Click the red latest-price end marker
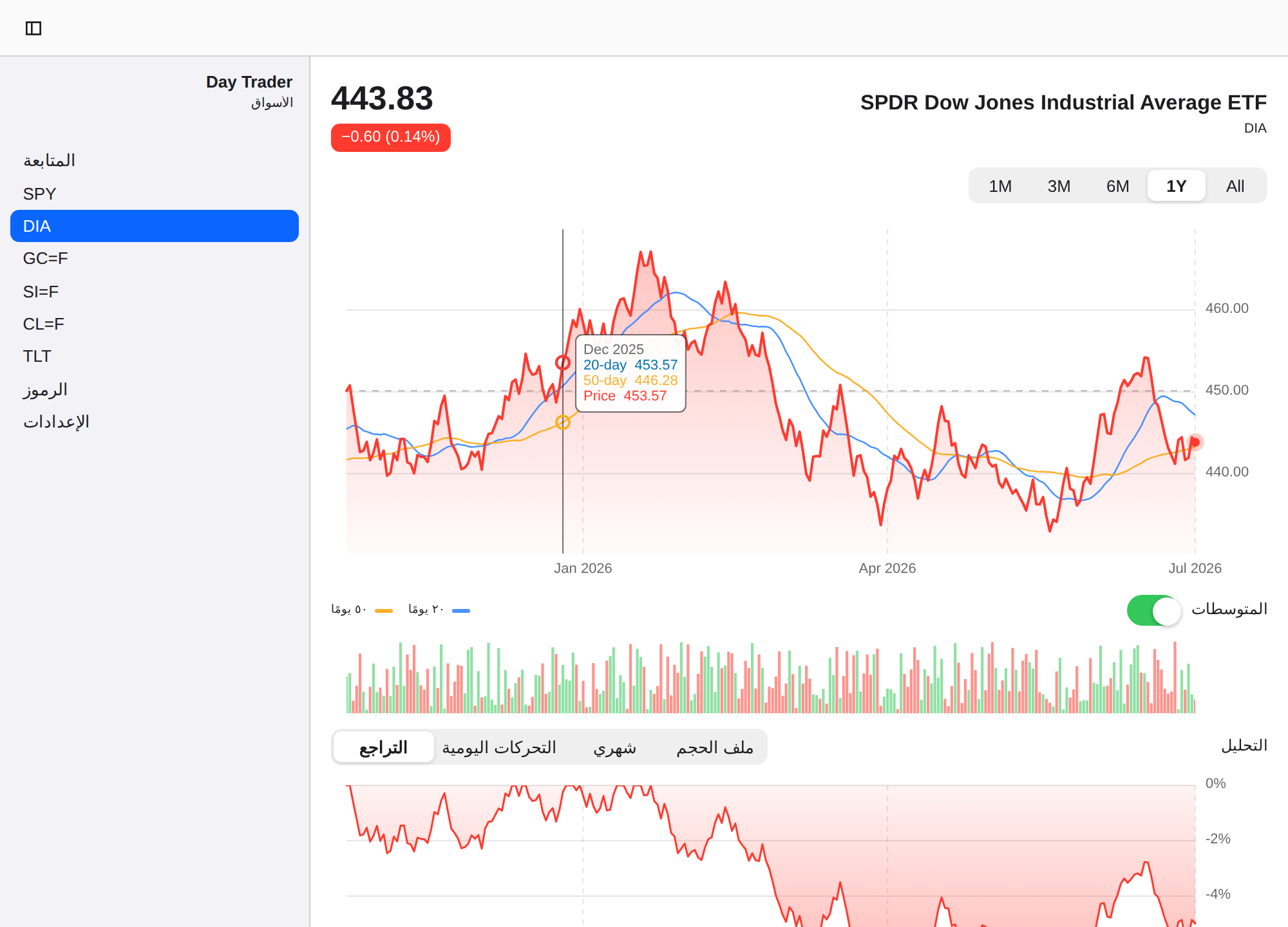This screenshot has height=927, width=1288. coord(1195,442)
